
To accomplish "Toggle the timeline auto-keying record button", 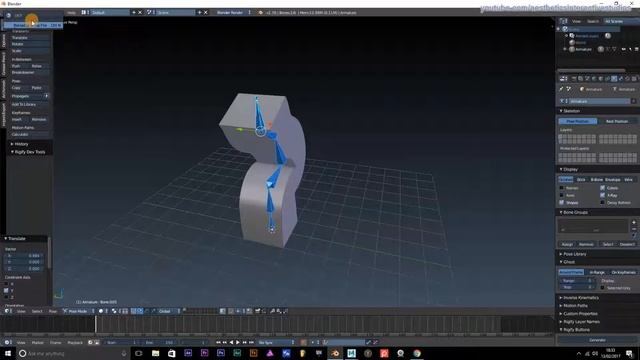I will click(x=303, y=342).
